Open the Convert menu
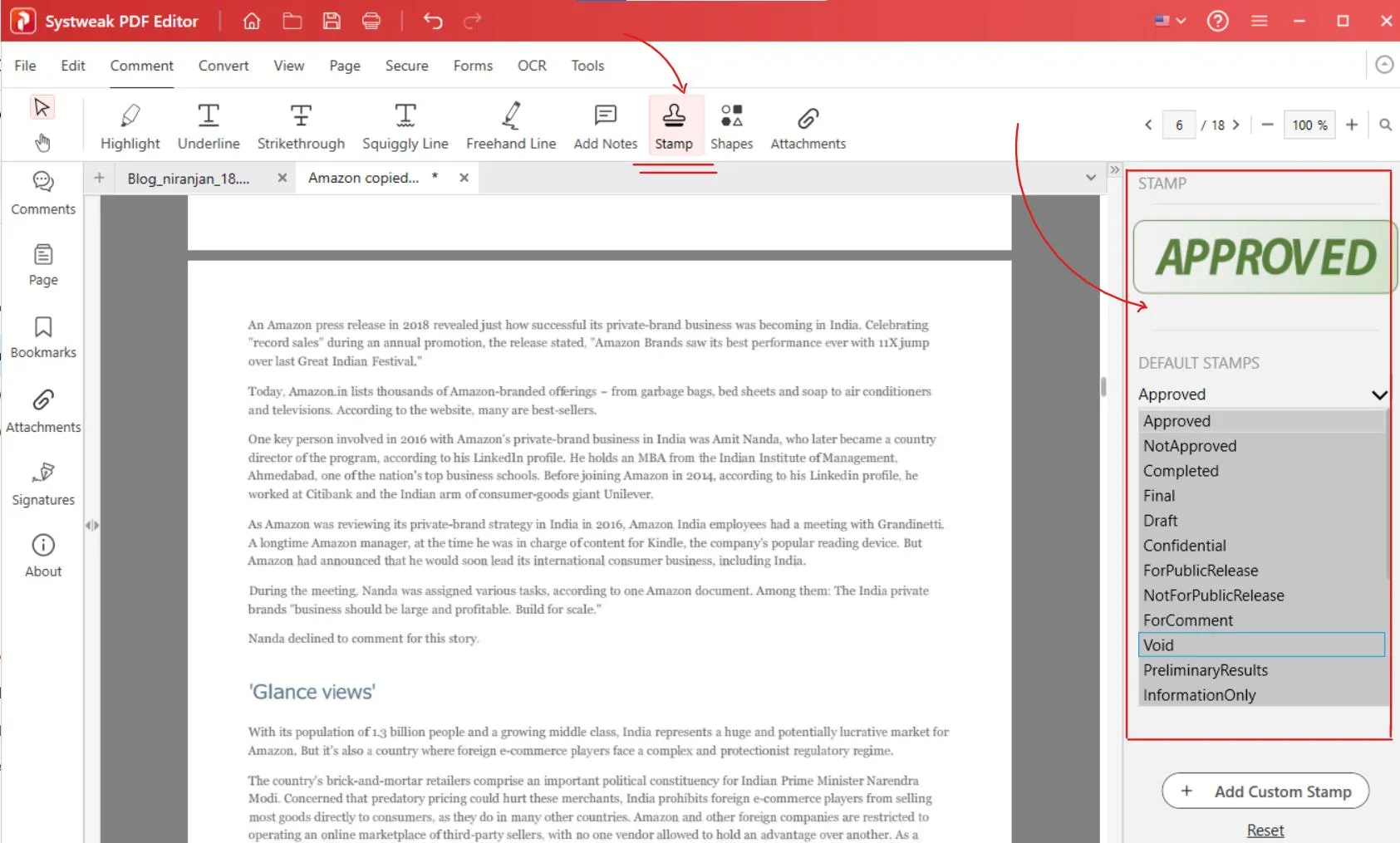1400x843 pixels. tap(224, 66)
